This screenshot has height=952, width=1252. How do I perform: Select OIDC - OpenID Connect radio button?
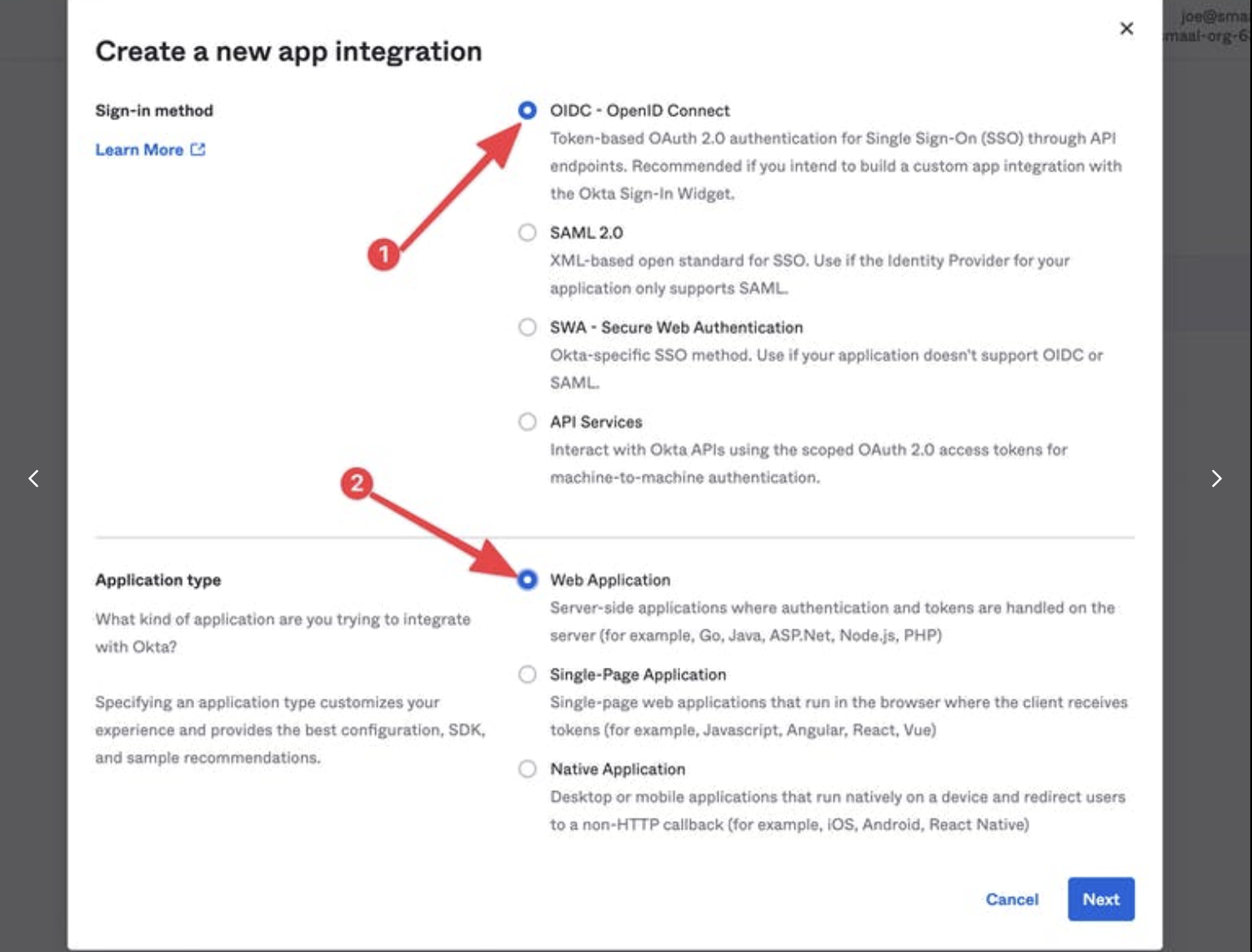click(527, 110)
